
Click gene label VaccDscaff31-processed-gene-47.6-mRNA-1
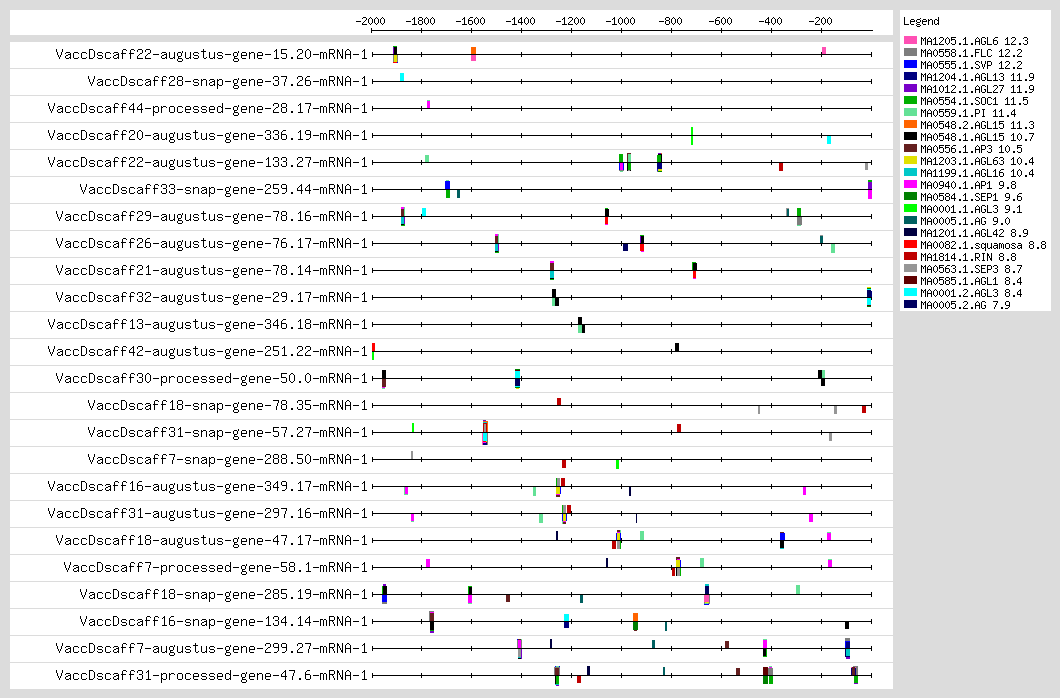point(211,675)
